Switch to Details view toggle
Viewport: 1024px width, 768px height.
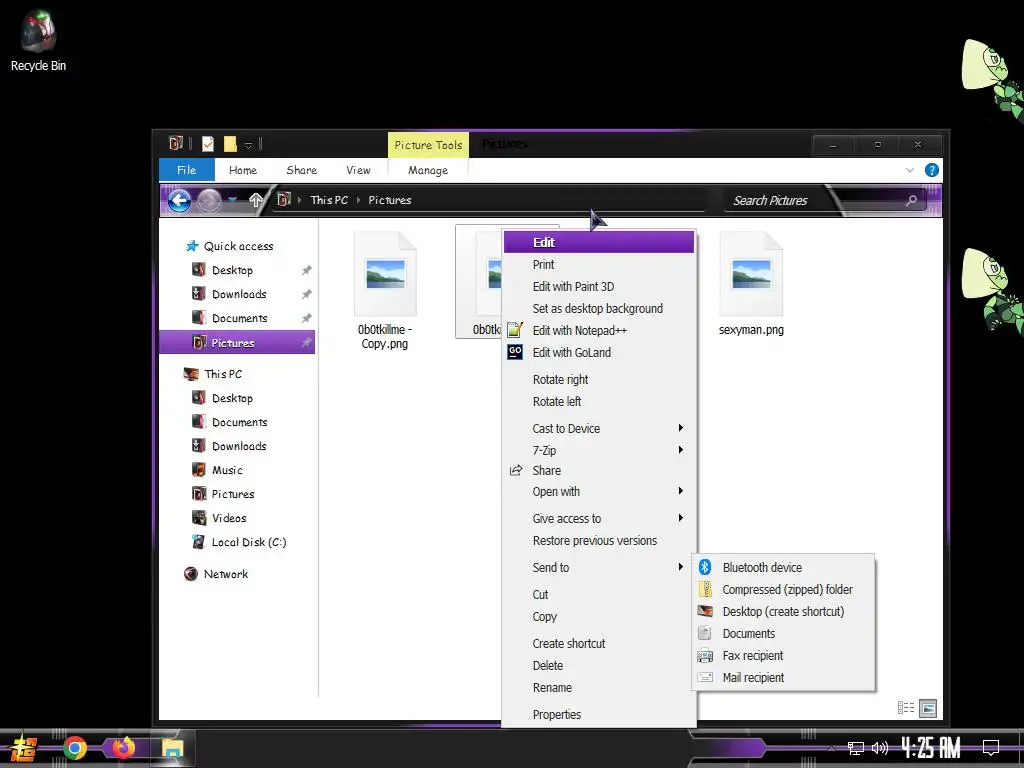pyautogui.click(x=906, y=708)
